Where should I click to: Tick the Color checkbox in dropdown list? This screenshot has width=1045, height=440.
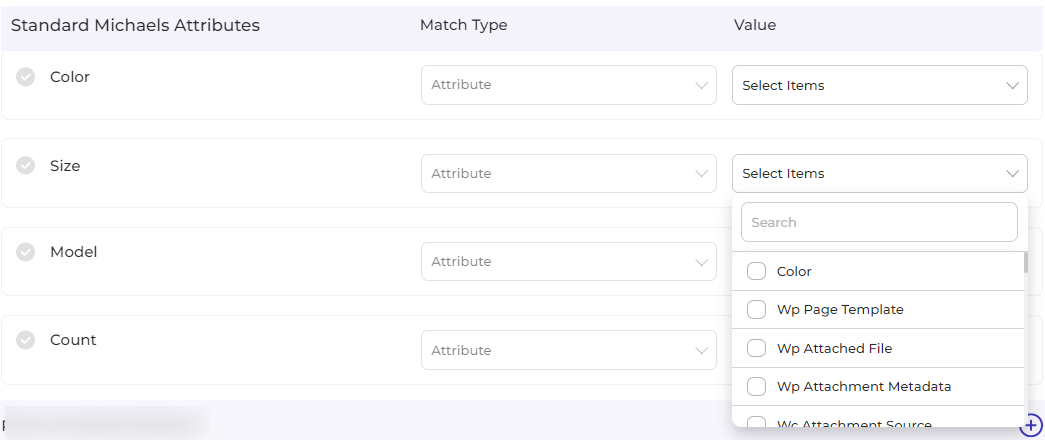(x=757, y=271)
